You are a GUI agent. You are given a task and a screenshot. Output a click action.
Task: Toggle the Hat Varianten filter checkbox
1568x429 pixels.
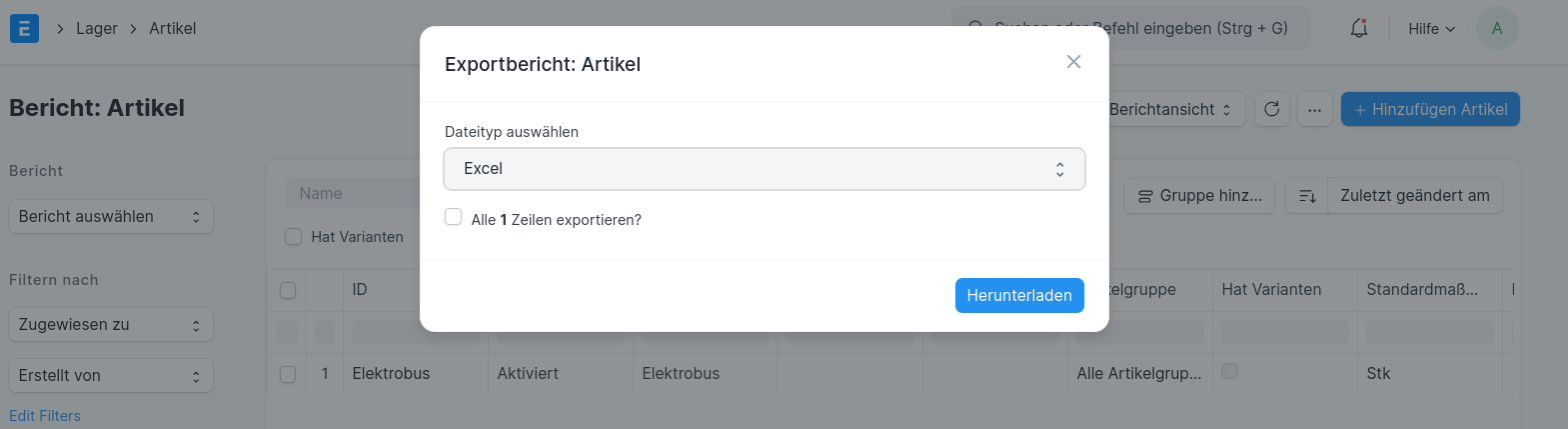[x=293, y=236]
